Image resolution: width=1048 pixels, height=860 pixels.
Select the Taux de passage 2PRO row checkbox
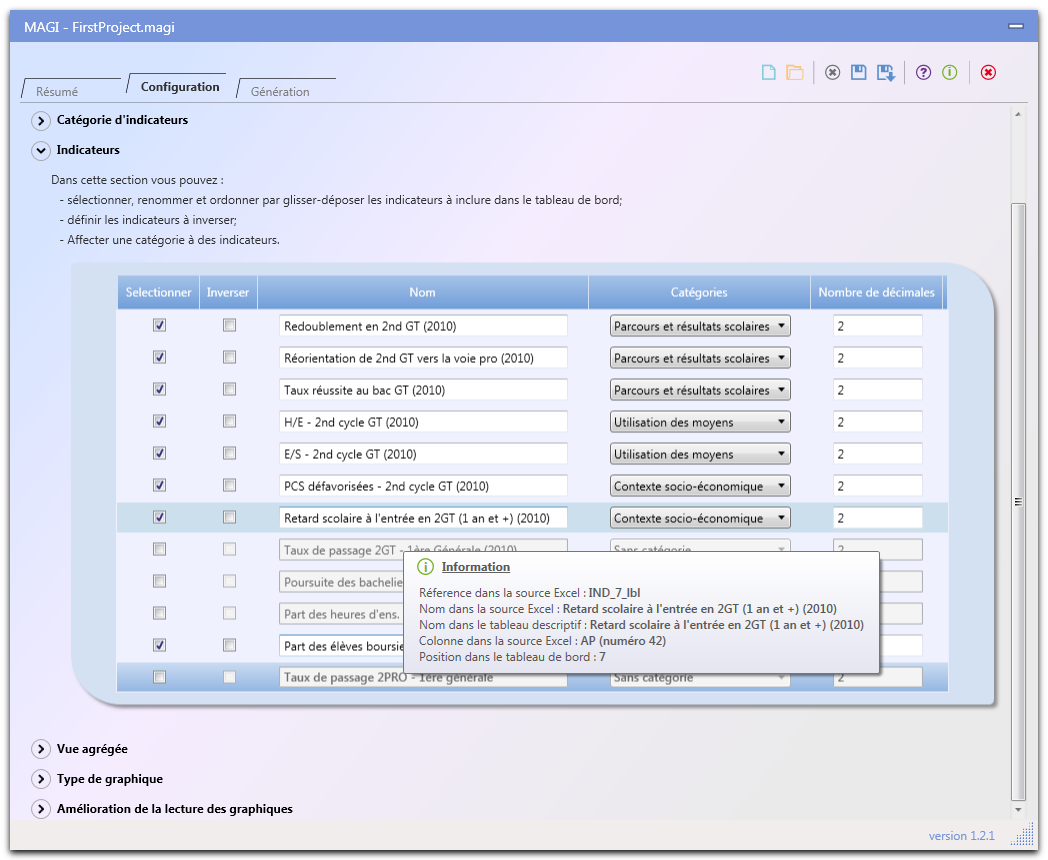[x=160, y=678]
